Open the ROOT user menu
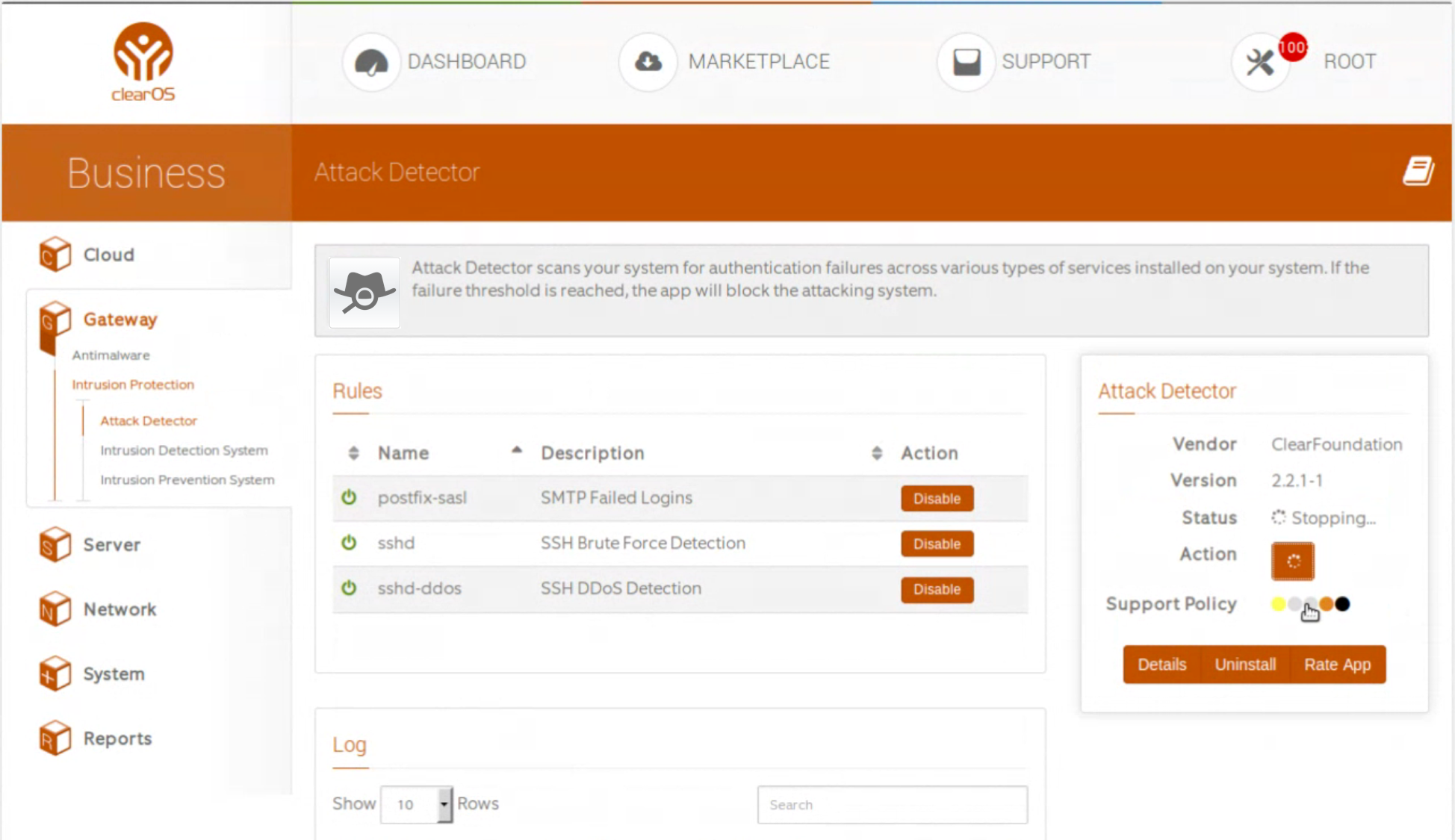The width and height of the screenshot is (1455, 840). (x=1350, y=62)
